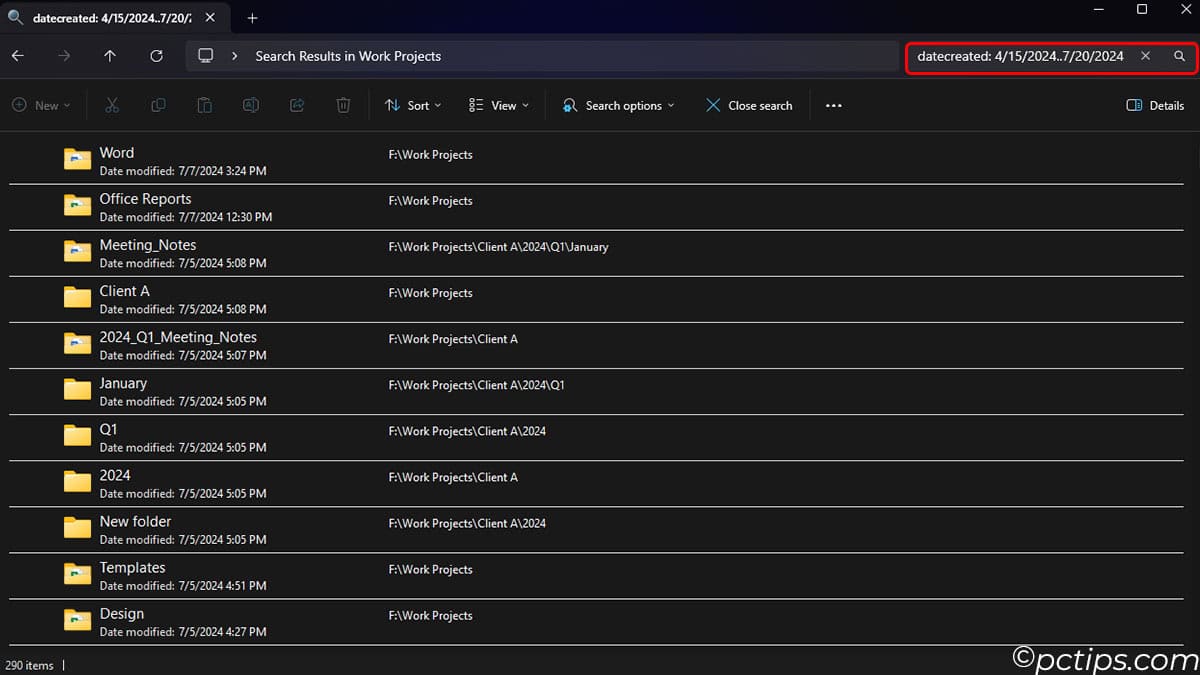Screen dimensions: 1200x675
Task: Select the Meeting_Notes folder
Action: click(x=147, y=244)
